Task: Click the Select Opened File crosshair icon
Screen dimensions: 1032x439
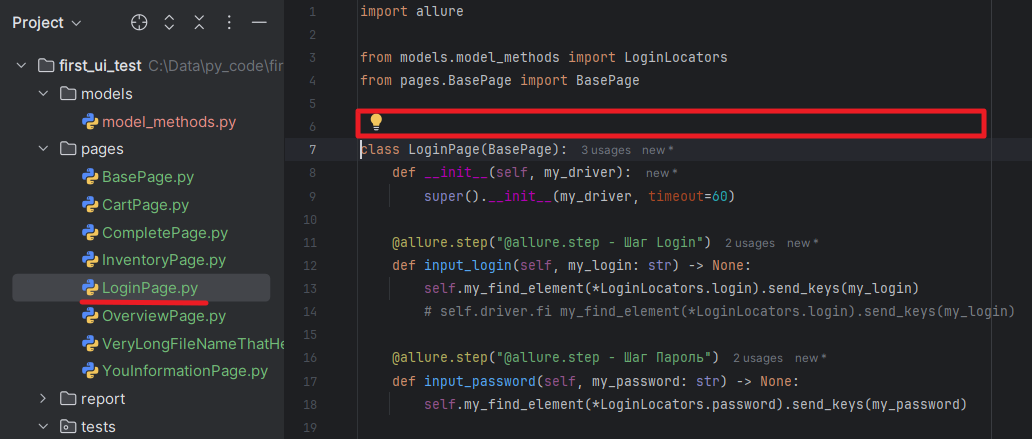Action: coord(139,23)
